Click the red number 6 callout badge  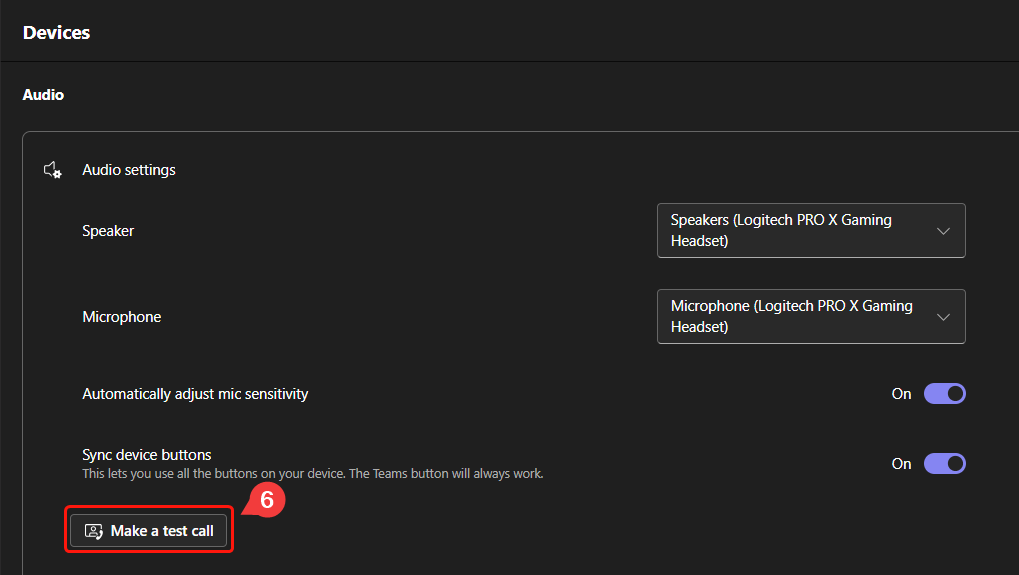(266, 500)
